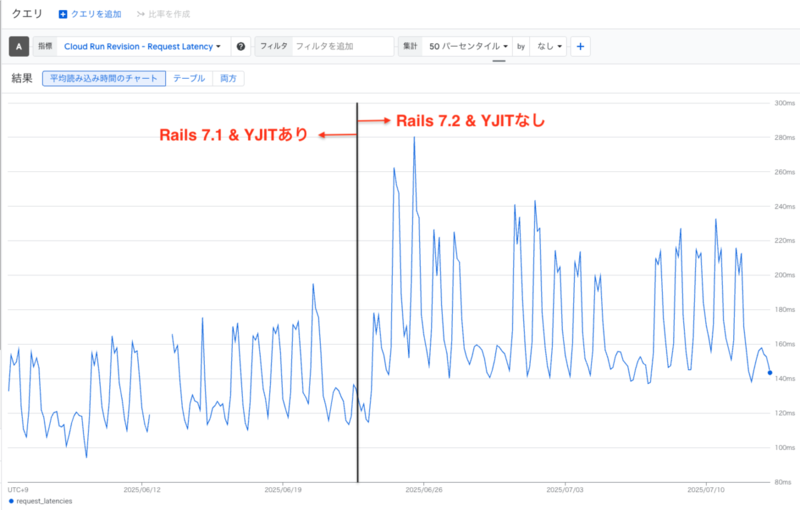Click the request_latencies legend entry
The height and width of the screenshot is (510, 800).
tap(40, 501)
